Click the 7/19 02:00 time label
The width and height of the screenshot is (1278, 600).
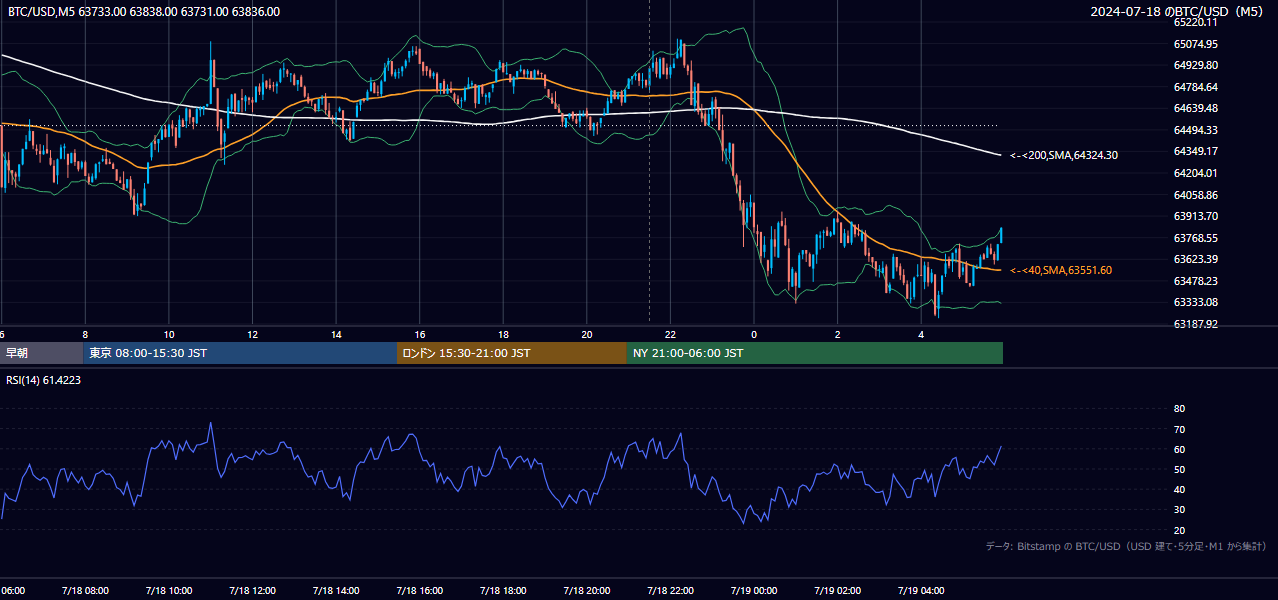point(837,591)
